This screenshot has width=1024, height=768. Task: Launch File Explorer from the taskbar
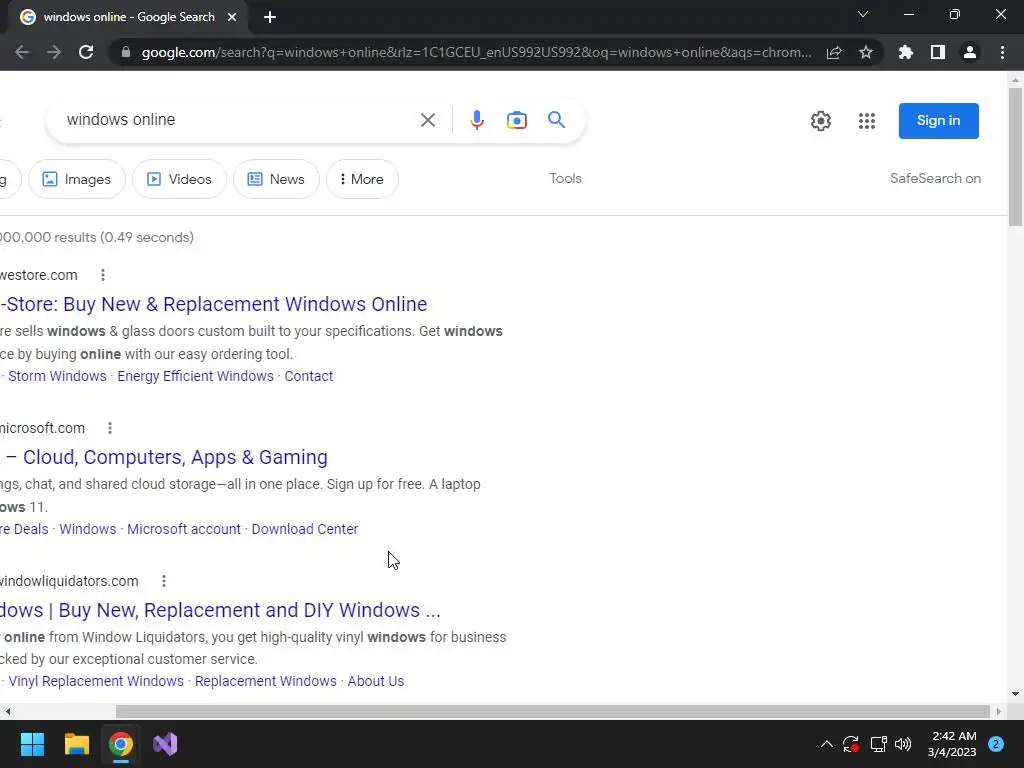coord(76,744)
